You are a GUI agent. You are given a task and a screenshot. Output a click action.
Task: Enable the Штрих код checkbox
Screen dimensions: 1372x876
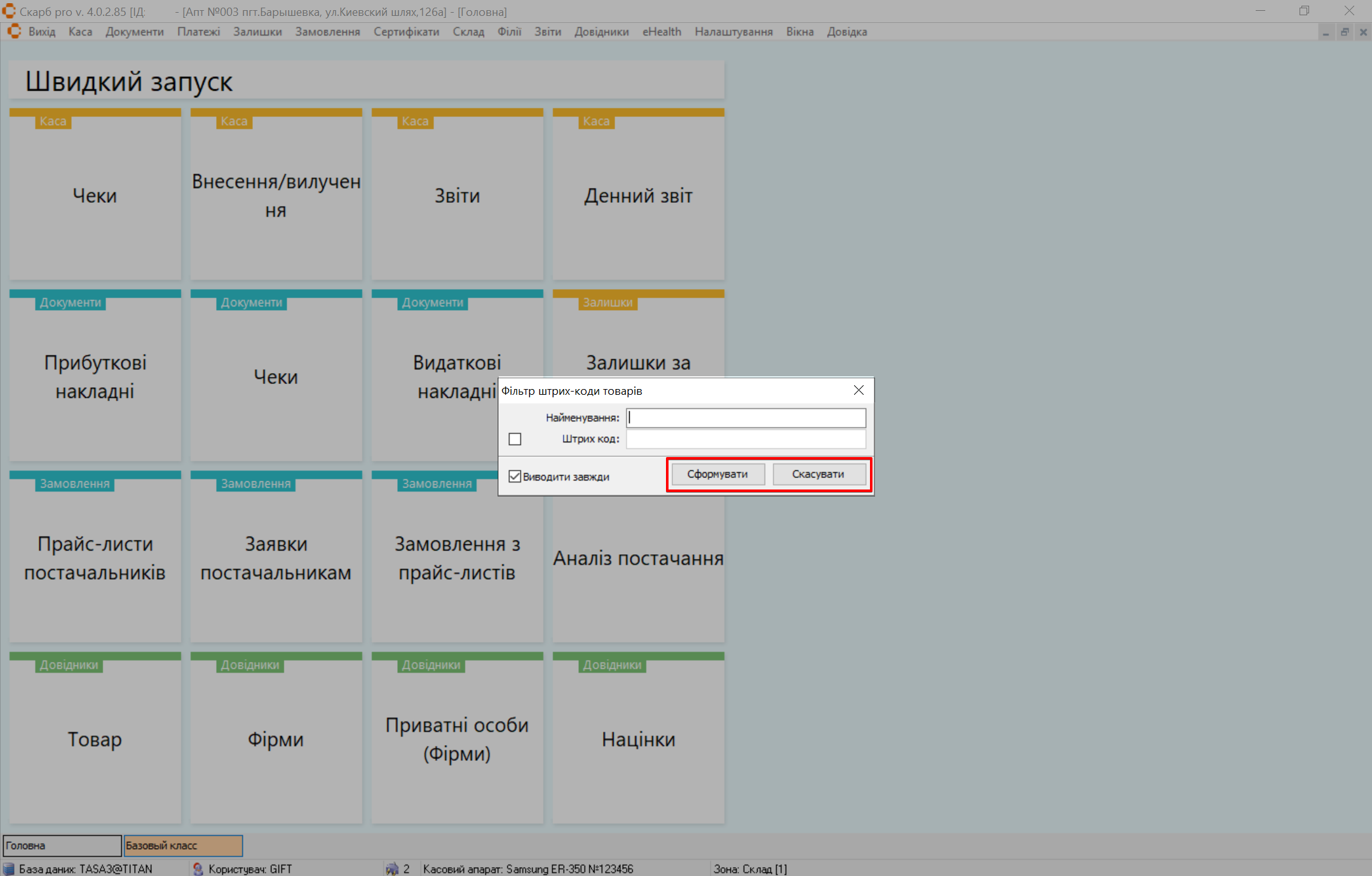(x=515, y=439)
